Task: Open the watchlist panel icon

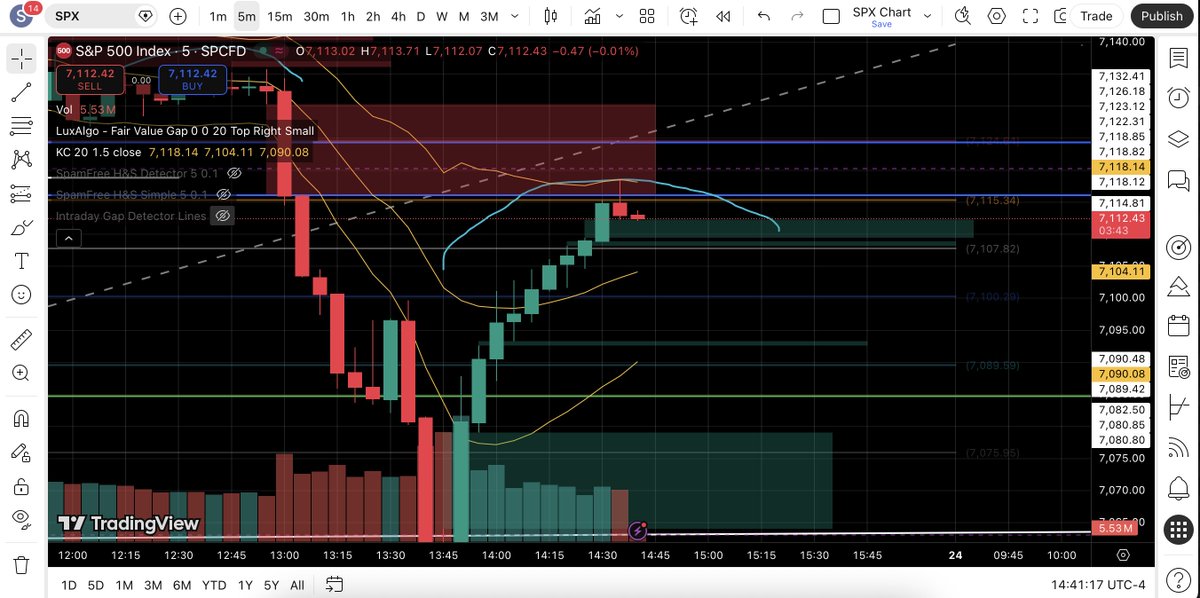Action: [1178, 58]
